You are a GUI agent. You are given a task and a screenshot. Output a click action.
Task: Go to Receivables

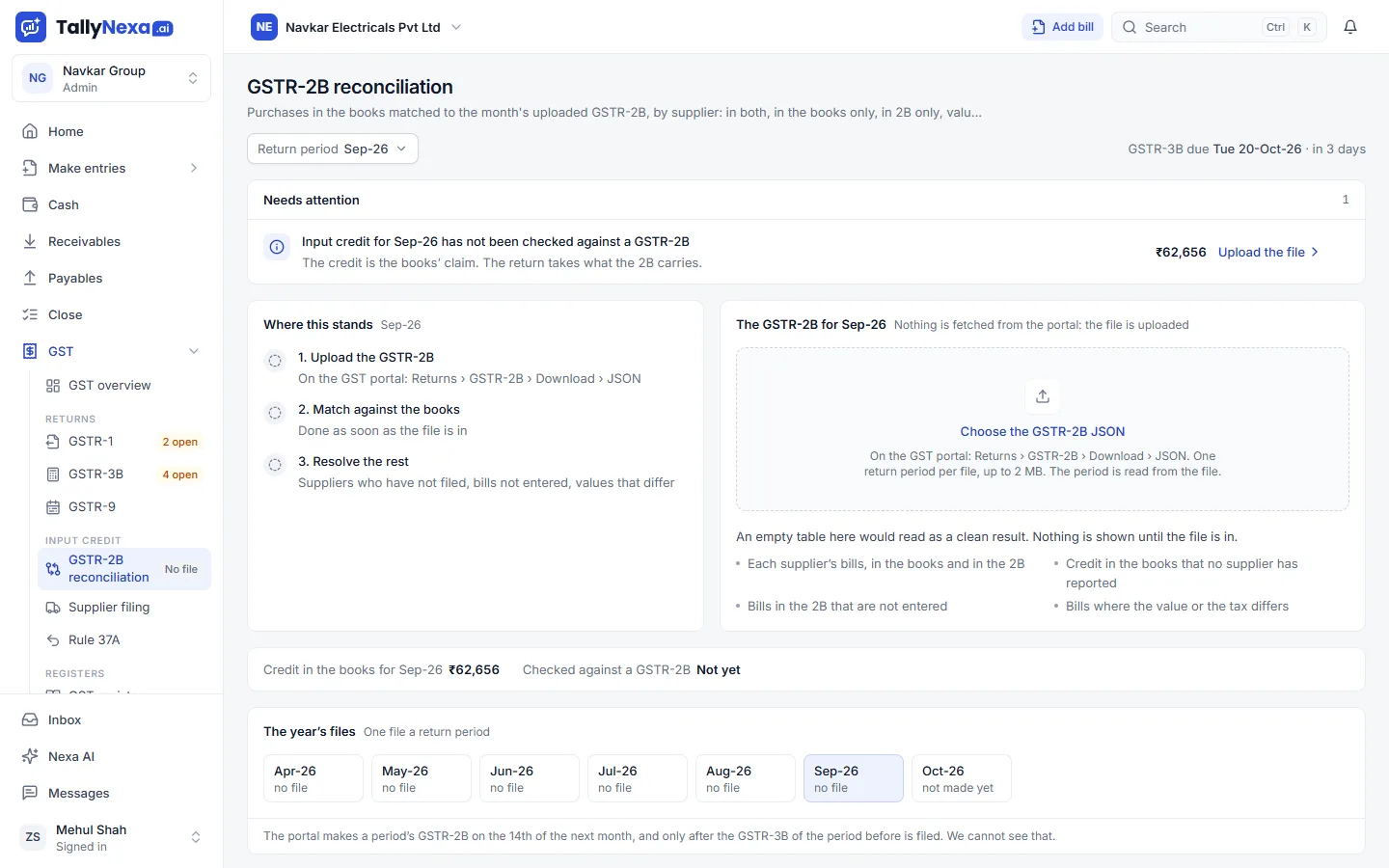click(x=112, y=241)
